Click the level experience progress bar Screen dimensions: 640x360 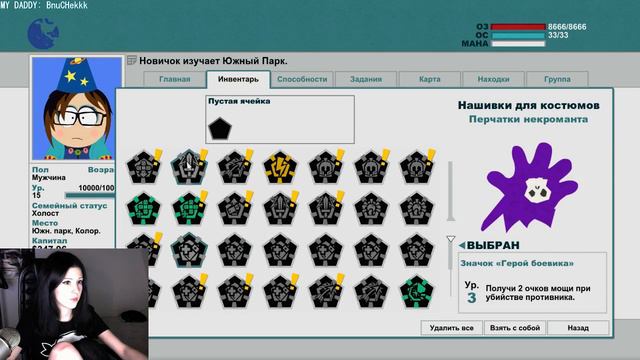90,196
